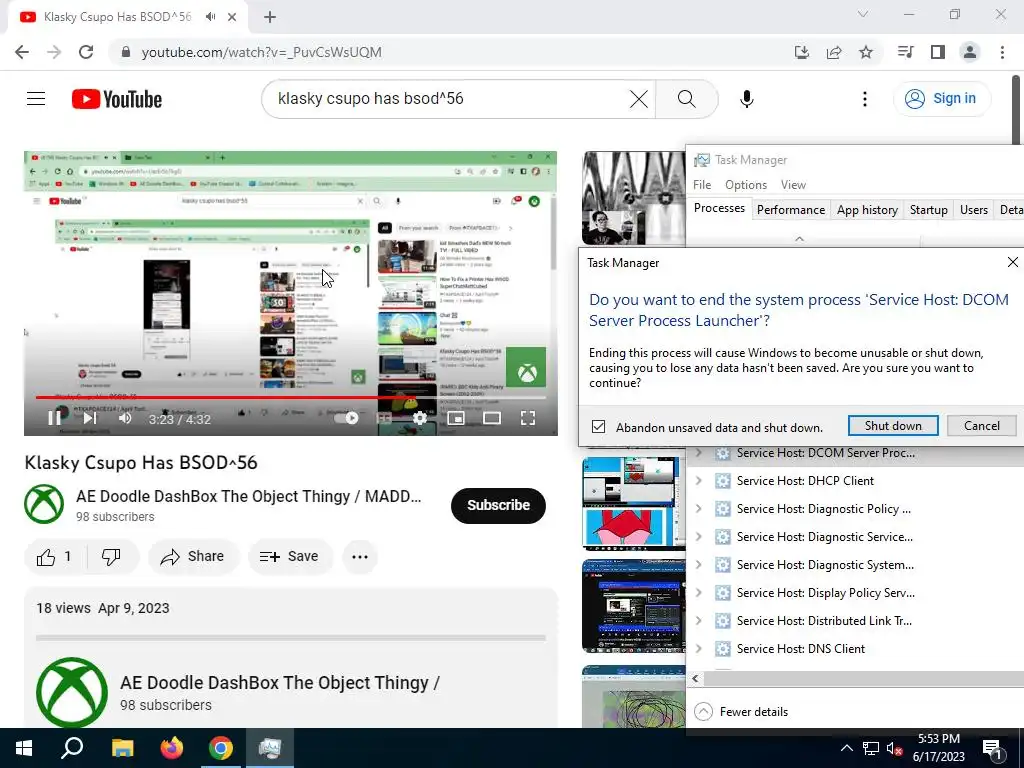Skip to next video
1024x768 pixels.
90,418
